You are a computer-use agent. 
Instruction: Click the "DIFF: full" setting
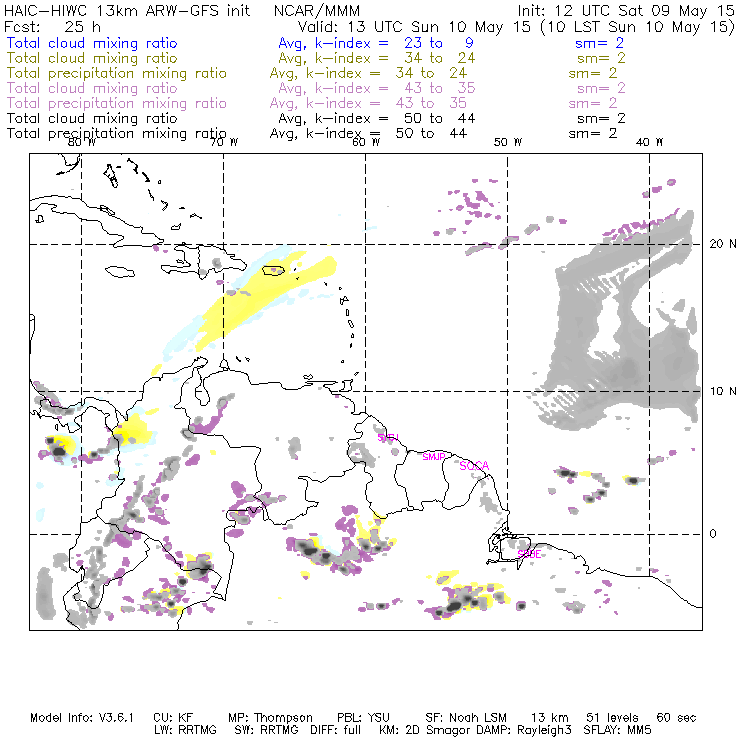336,730
